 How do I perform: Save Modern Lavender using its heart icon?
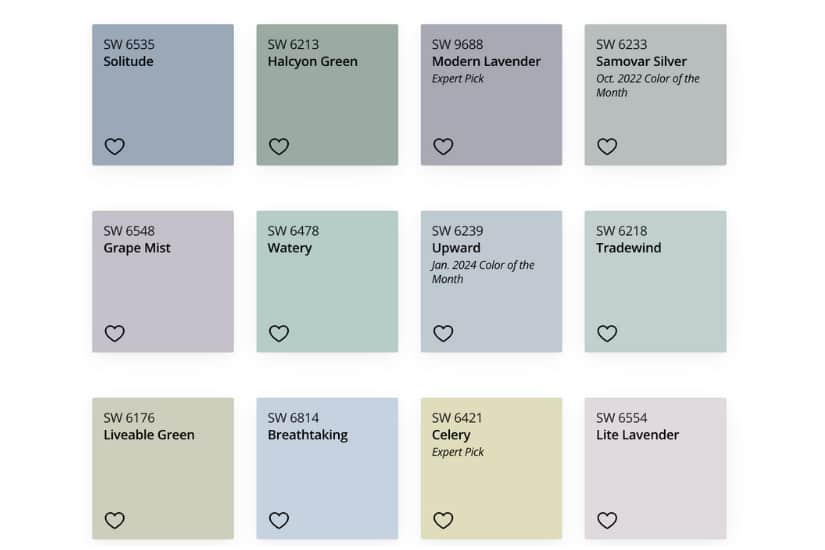tap(443, 147)
